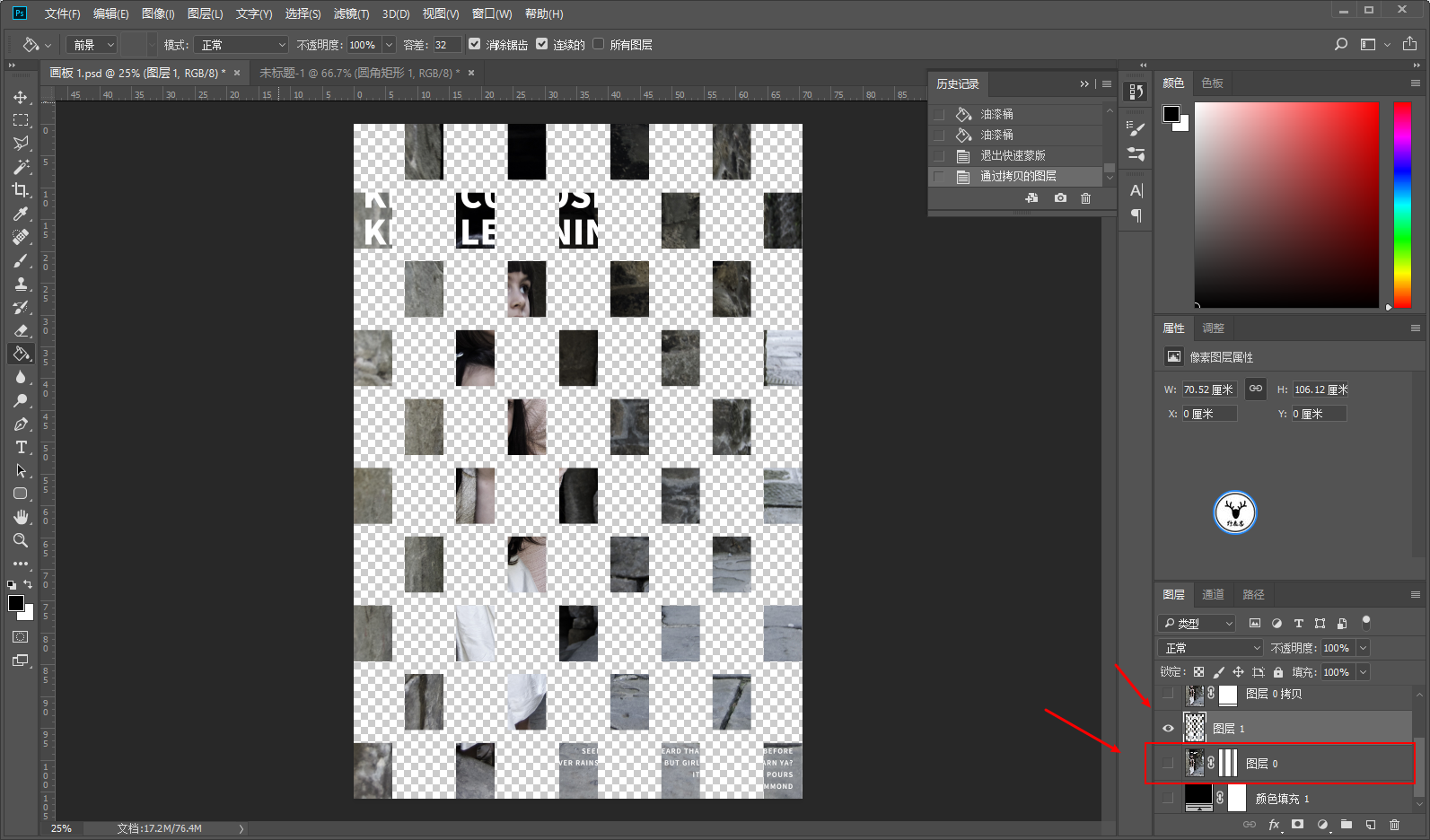Select the Horizontal Type tool
Screen dimensions: 1430x840
point(20,447)
